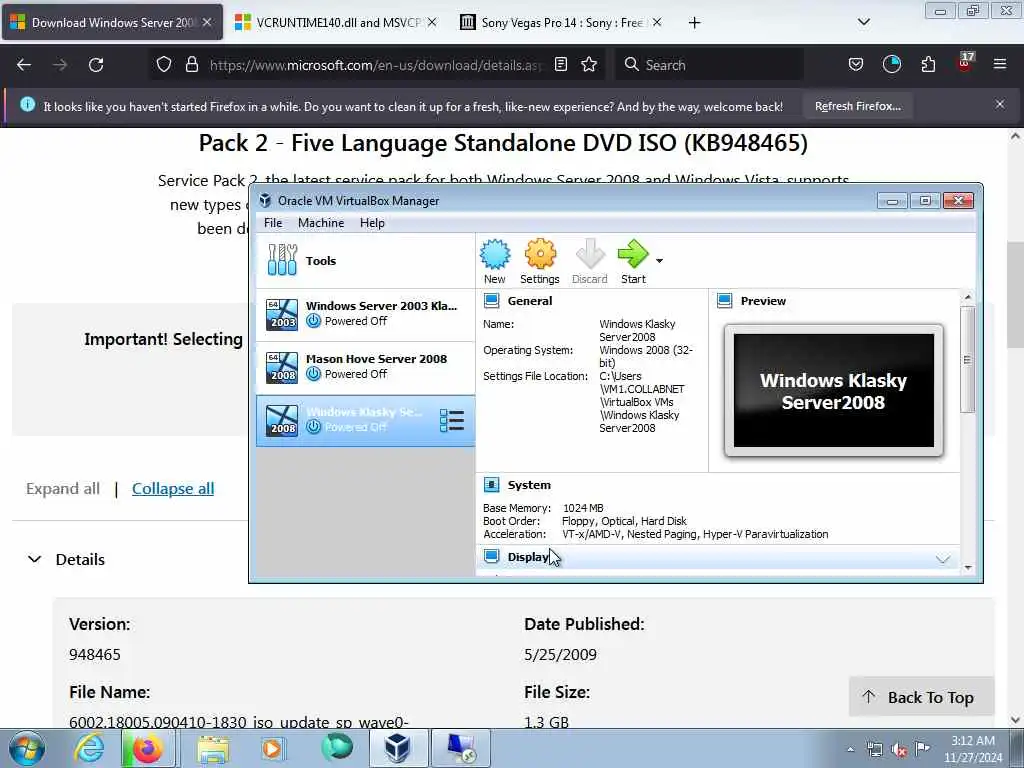Dismiss the Firefox notification bar
1024x768 pixels.
pyautogui.click(x=1000, y=104)
